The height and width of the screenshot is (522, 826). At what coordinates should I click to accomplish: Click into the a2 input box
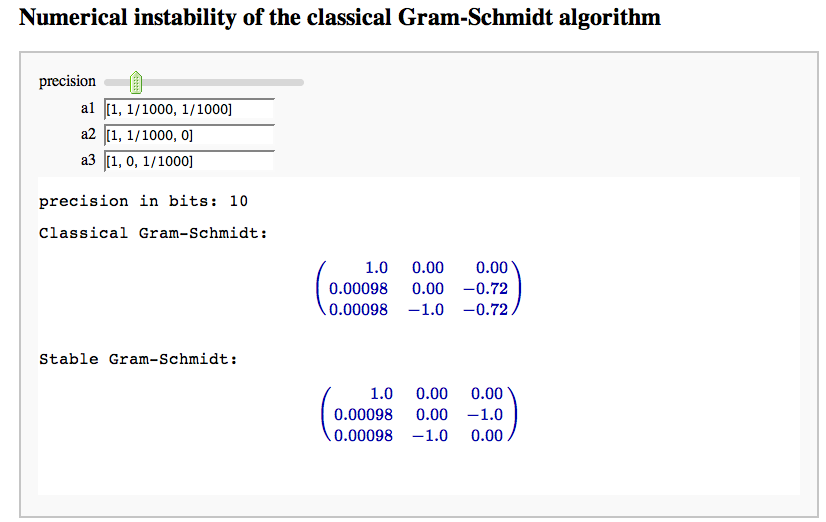point(188,135)
